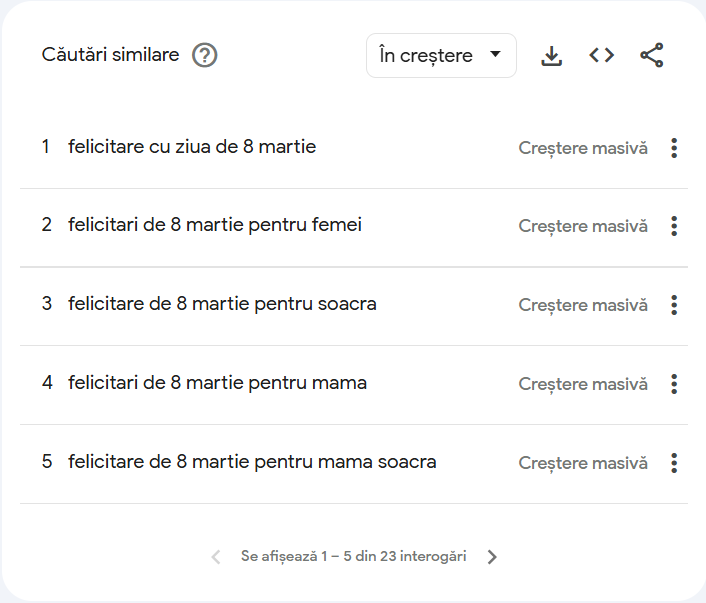Open query felicitare de 8 martie pentru mama soacra
The width and height of the screenshot is (706, 603).
point(252,462)
